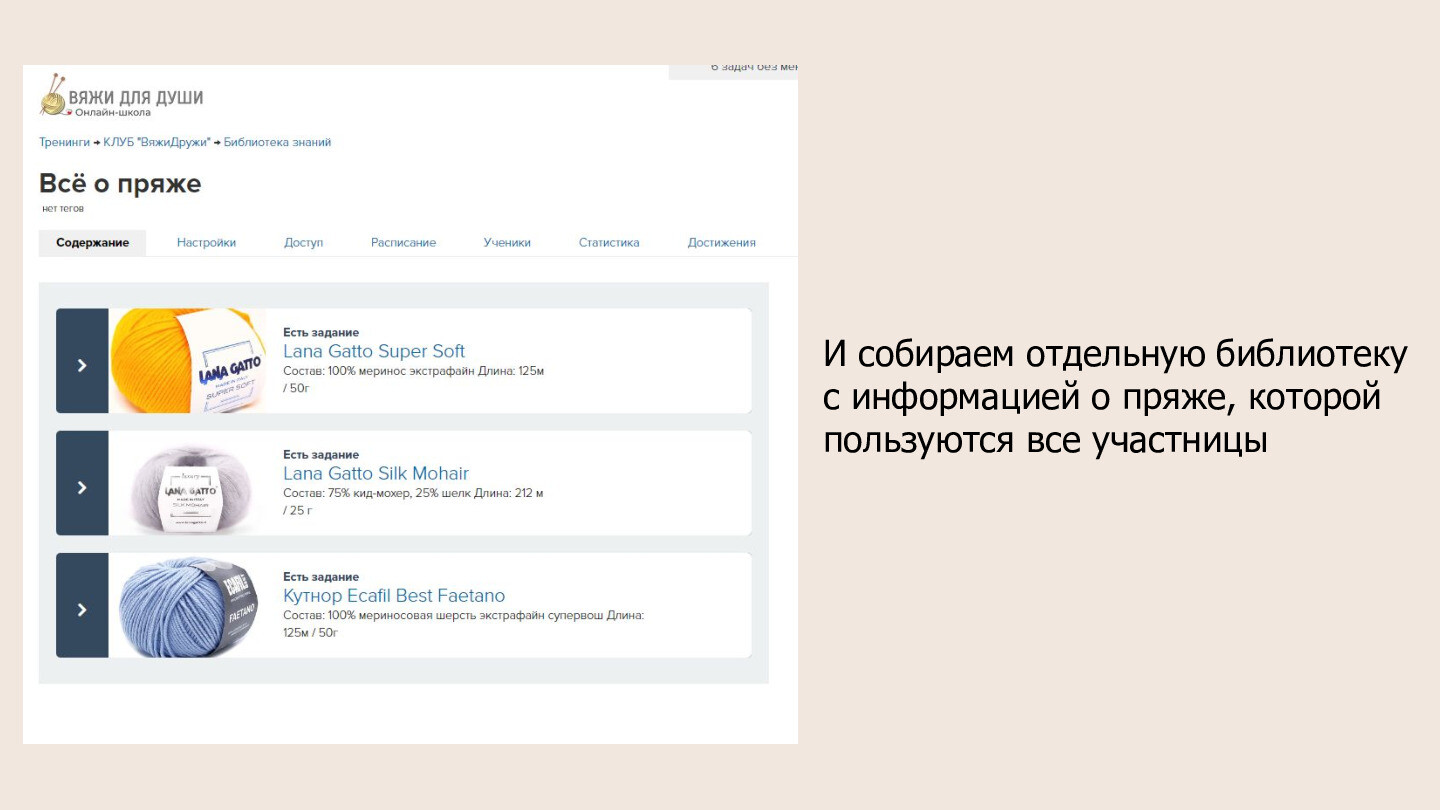Switch to the Содержание tab
The width and height of the screenshot is (1440, 810).
tap(92, 243)
